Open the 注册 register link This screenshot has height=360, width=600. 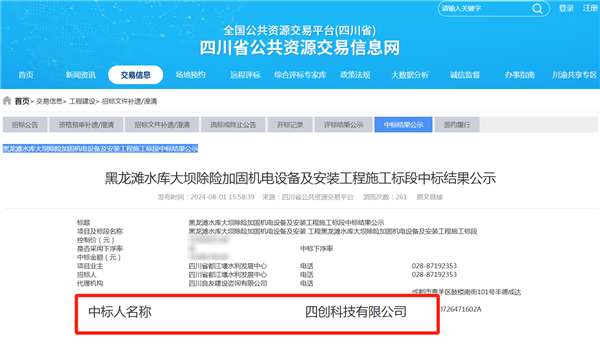click(x=590, y=8)
